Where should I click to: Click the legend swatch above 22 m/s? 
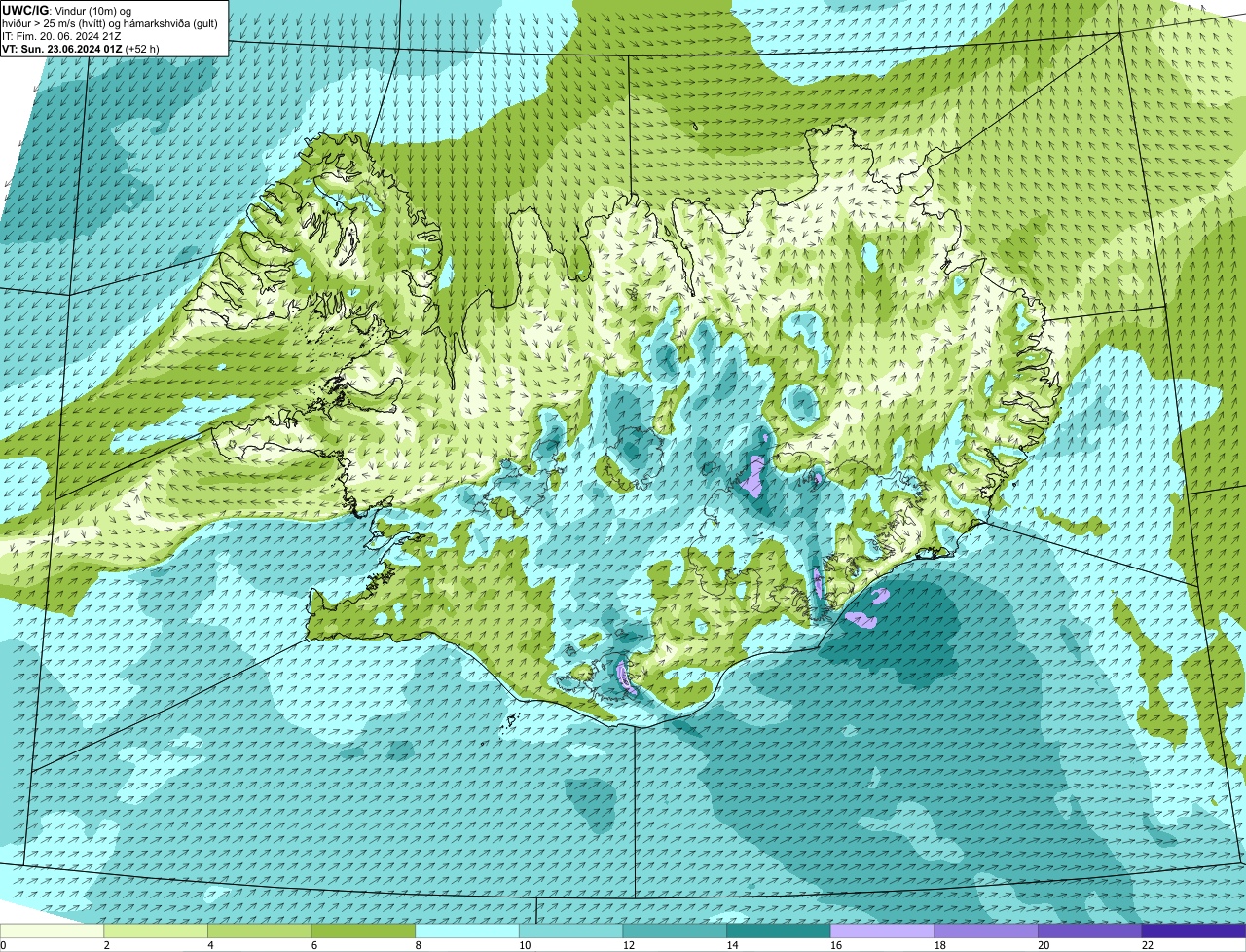point(1194,931)
